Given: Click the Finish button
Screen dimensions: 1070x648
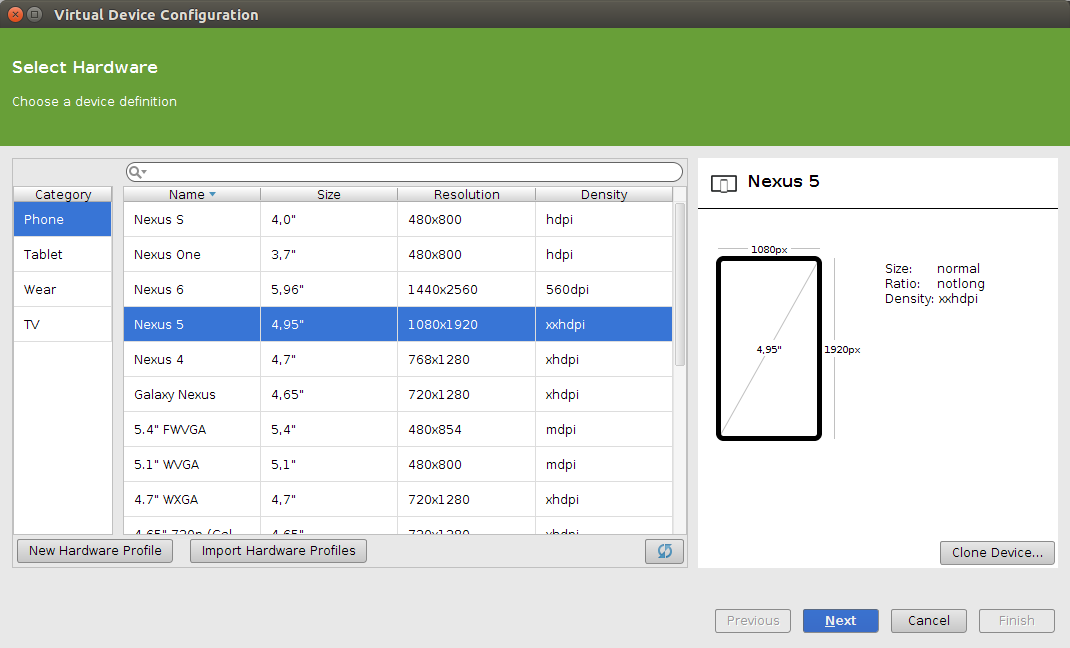Looking at the screenshot, I should [1017, 621].
